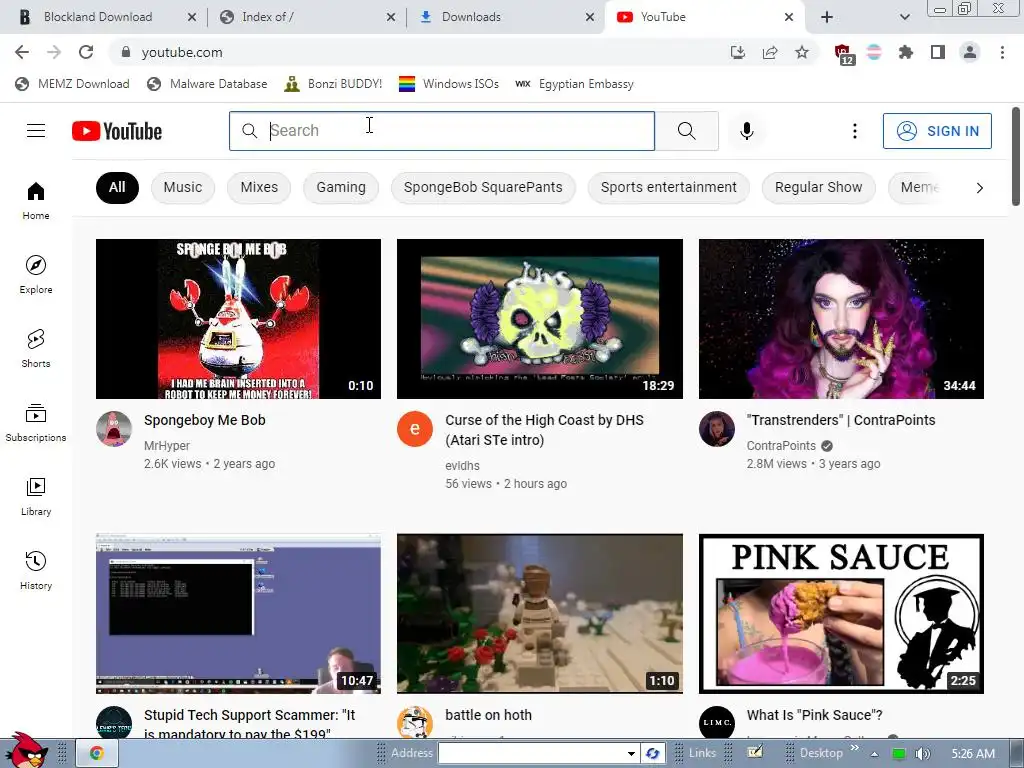Select the Regular Show filter chip
The width and height of the screenshot is (1024, 768).
pos(818,187)
